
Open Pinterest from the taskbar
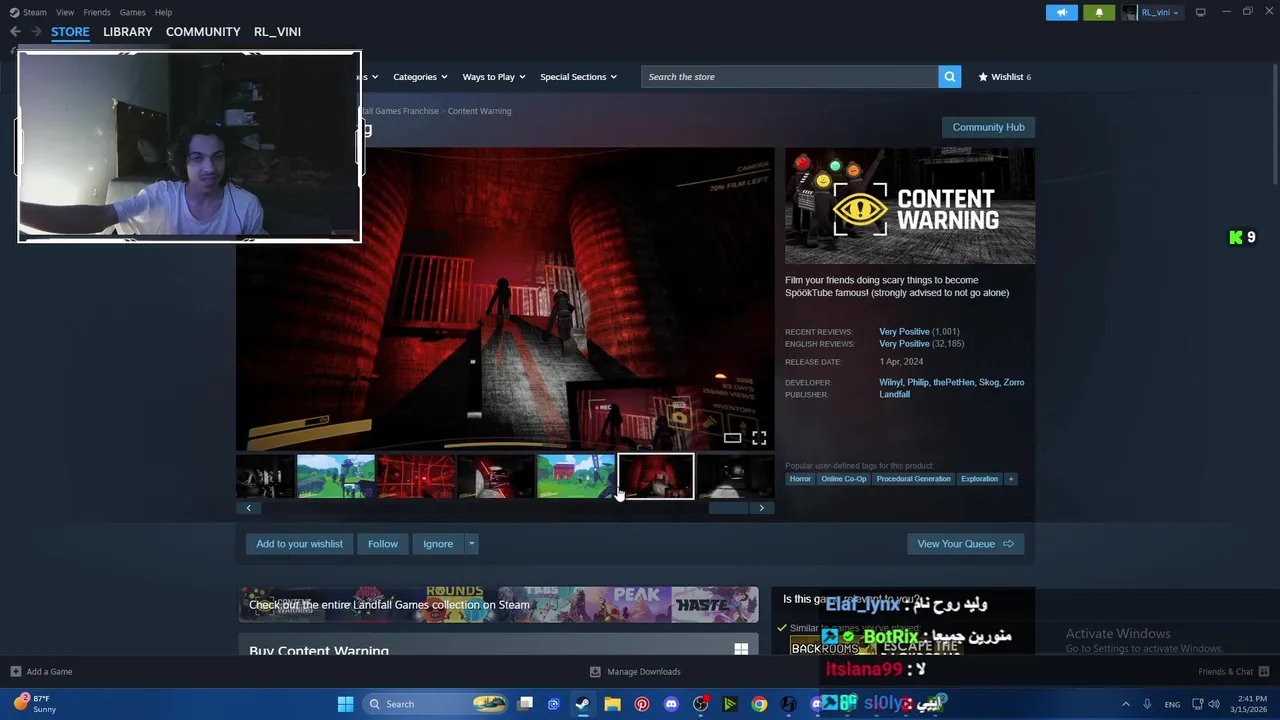tap(642, 704)
